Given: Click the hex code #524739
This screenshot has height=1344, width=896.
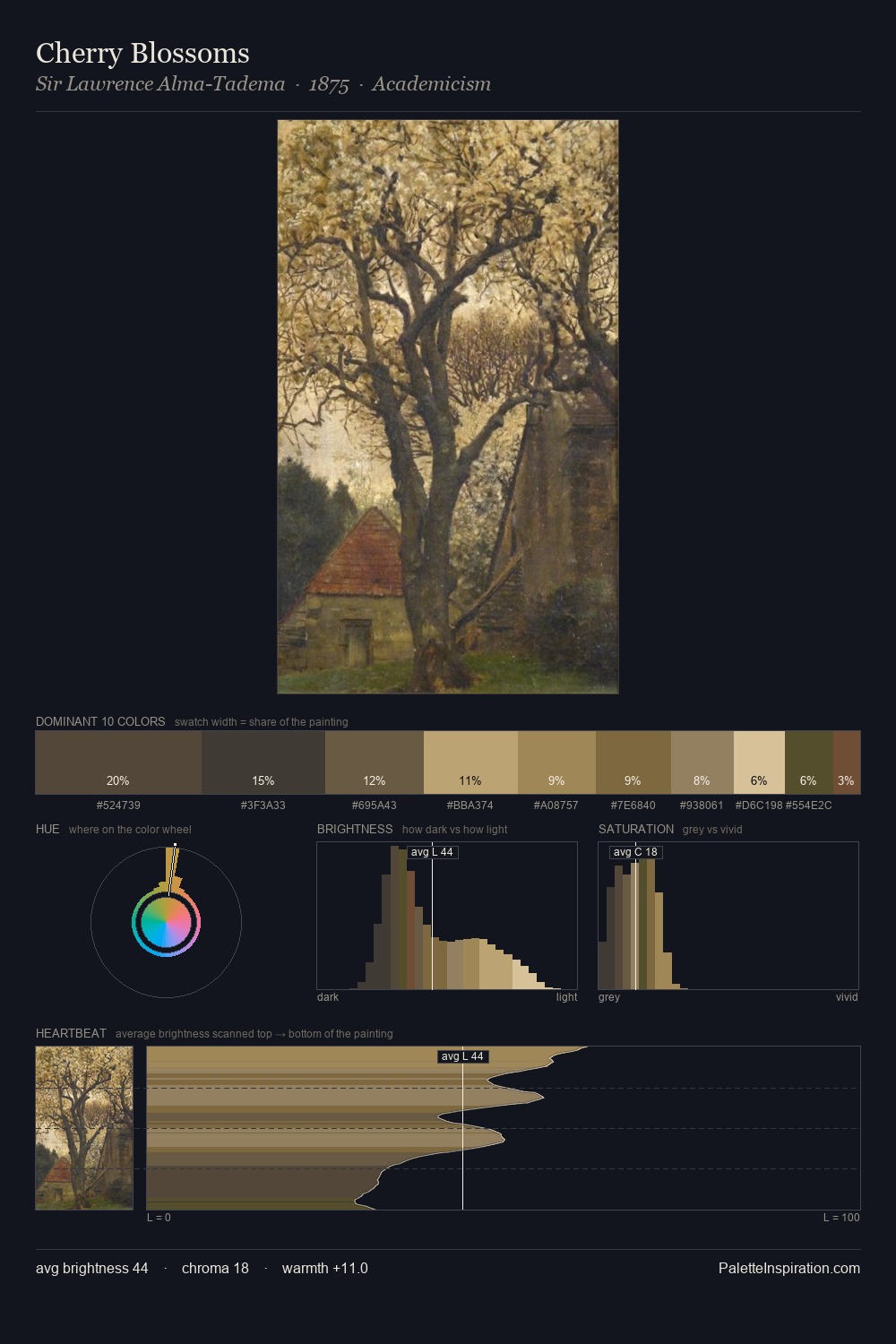Looking at the screenshot, I should point(118,806).
